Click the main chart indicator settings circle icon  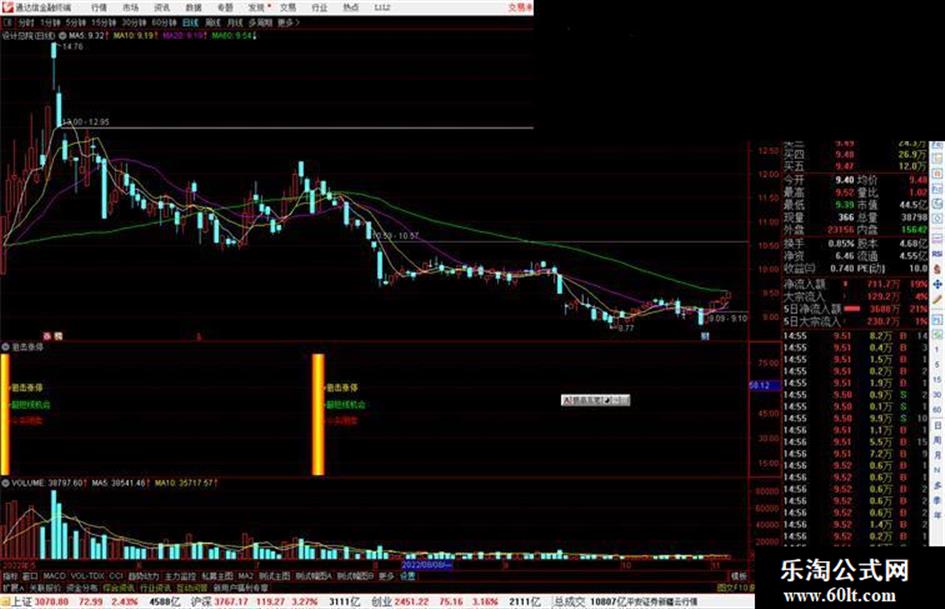[x=62, y=36]
